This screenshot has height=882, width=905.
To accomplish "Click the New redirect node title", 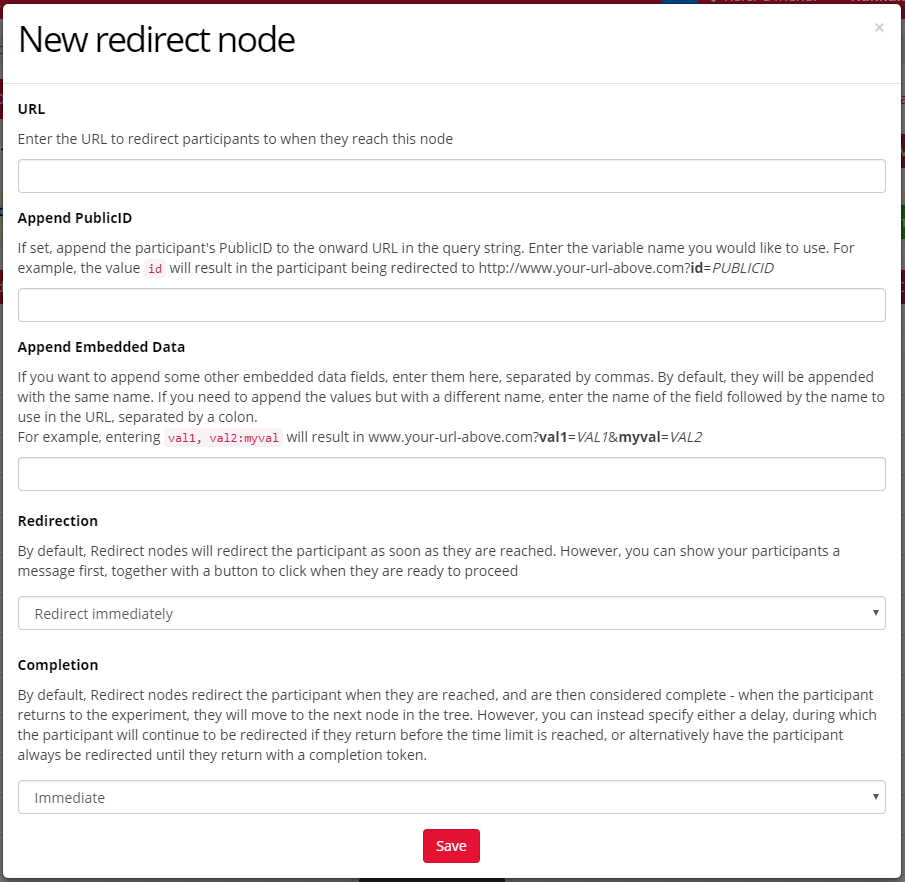I will [x=157, y=40].
